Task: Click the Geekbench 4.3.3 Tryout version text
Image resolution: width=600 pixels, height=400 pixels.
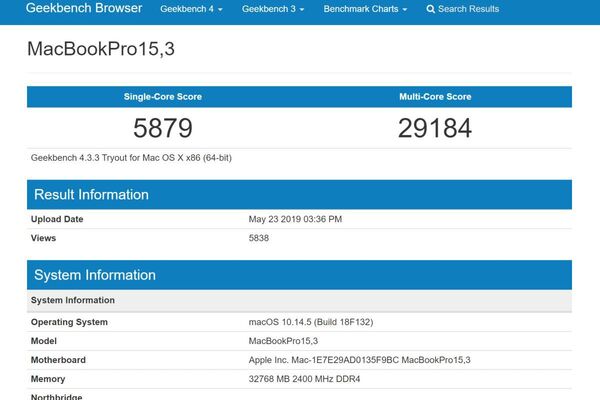Action: (x=131, y=158)
